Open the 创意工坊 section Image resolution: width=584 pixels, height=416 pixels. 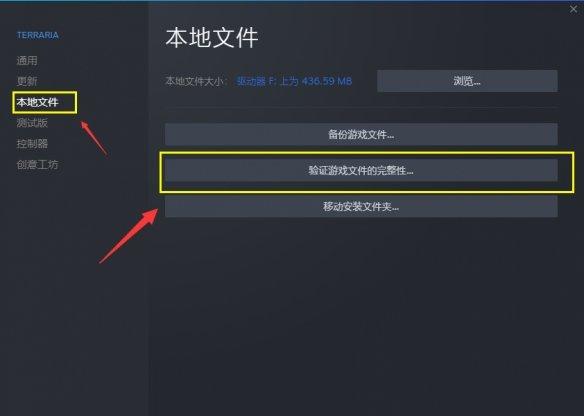coord(37,164)
